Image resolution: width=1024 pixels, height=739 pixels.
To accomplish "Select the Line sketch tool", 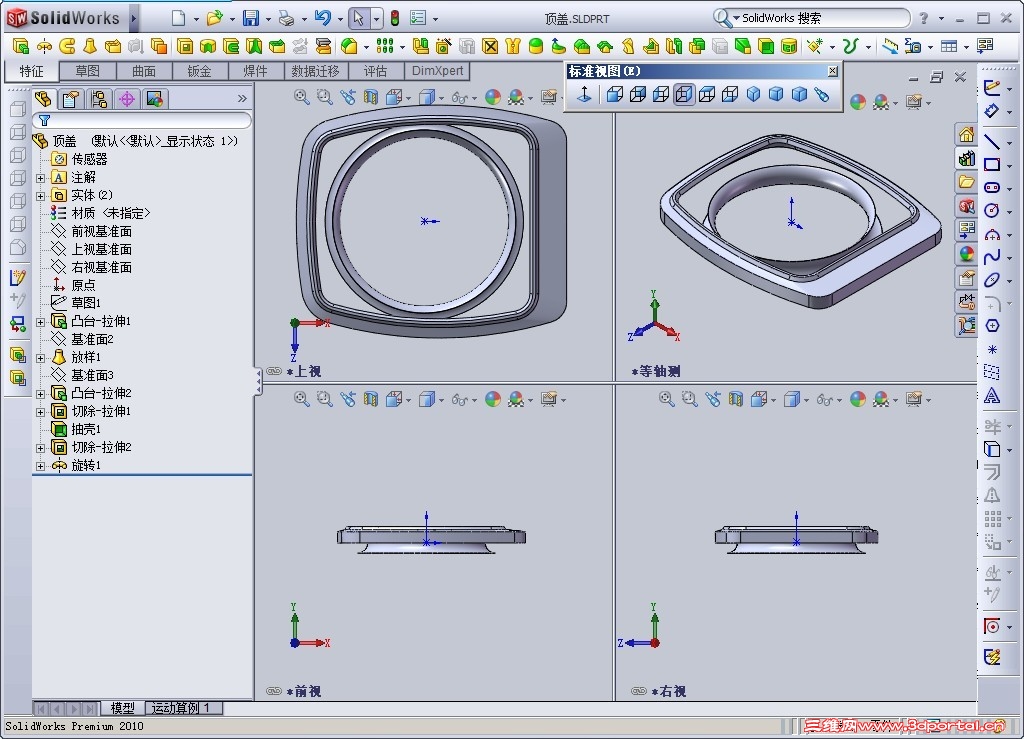I will coord(991,141).
